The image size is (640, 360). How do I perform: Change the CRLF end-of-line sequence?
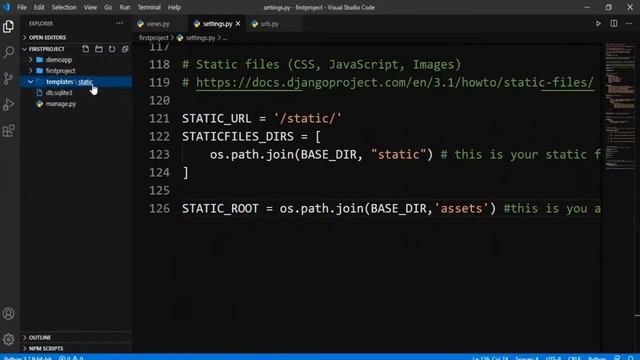click(574, 358)
